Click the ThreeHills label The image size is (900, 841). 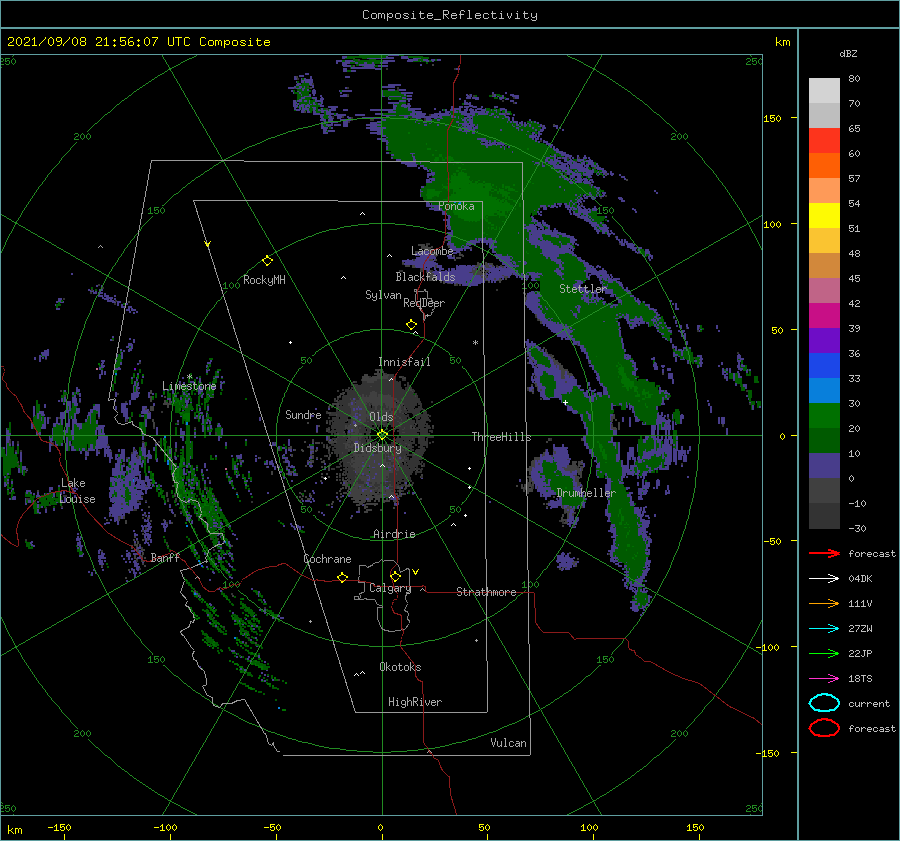click(501, 437)
